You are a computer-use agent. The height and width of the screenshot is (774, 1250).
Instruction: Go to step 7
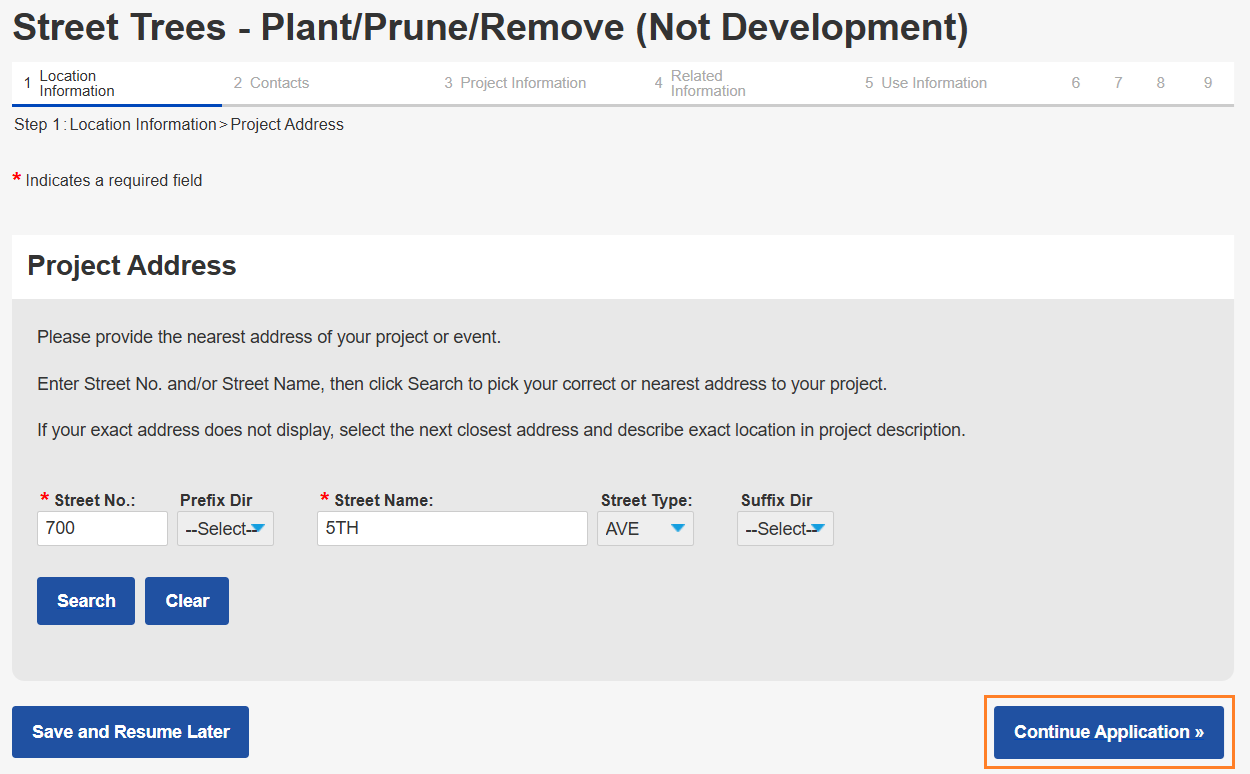coord(1118,84)
